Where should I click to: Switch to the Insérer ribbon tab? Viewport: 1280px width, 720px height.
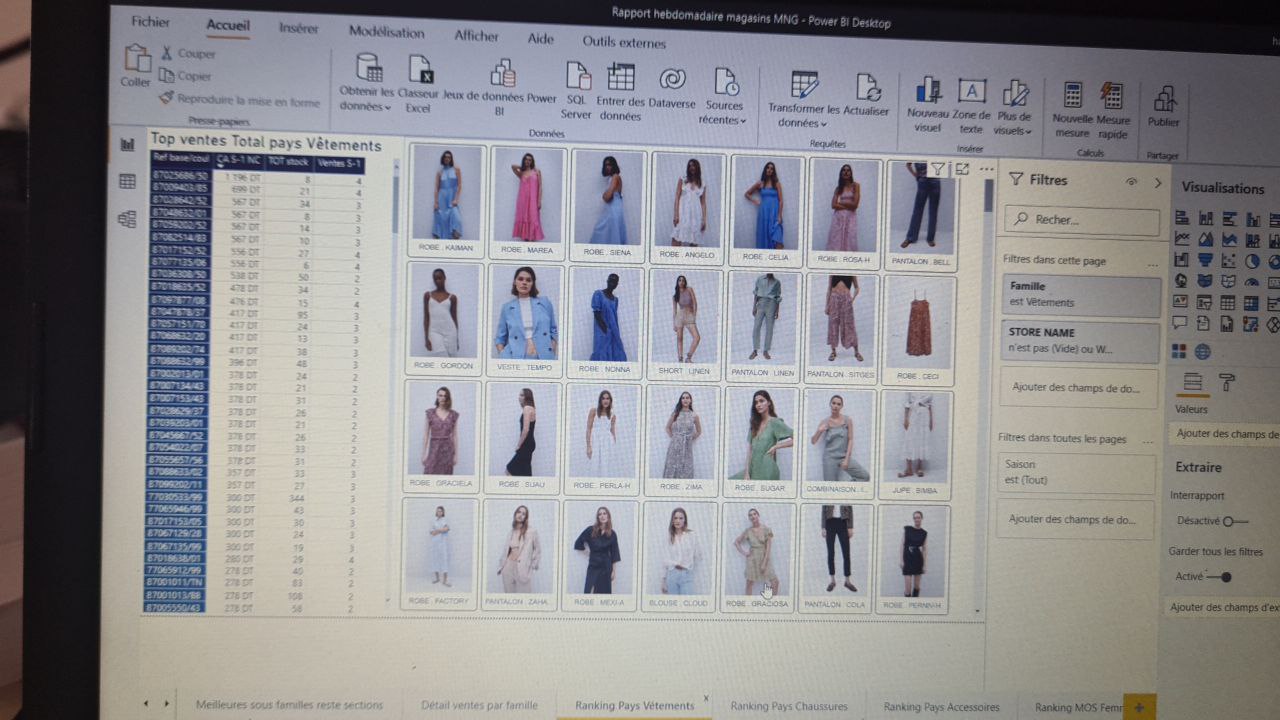(x=299, y=28)
